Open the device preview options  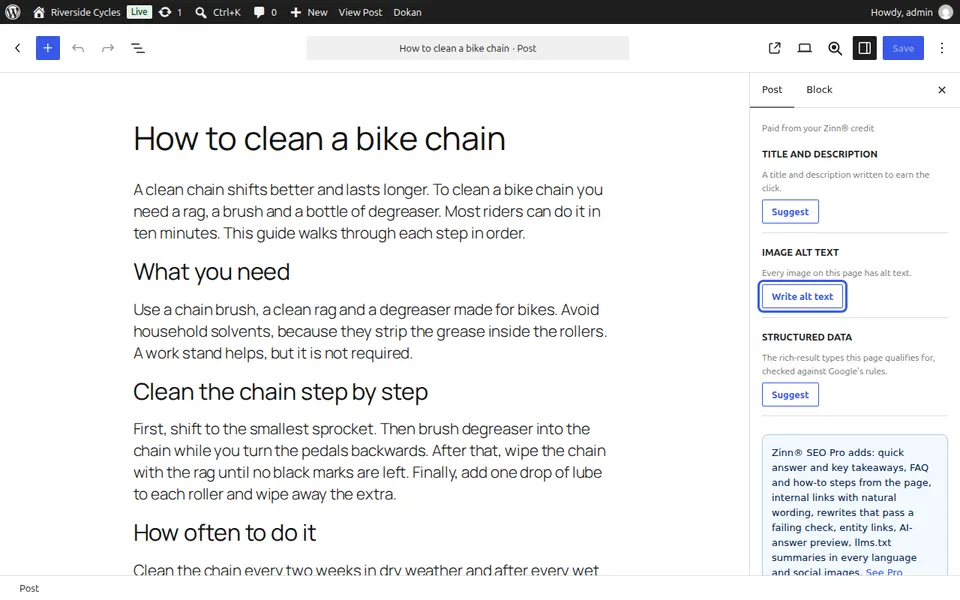[804, 48]
